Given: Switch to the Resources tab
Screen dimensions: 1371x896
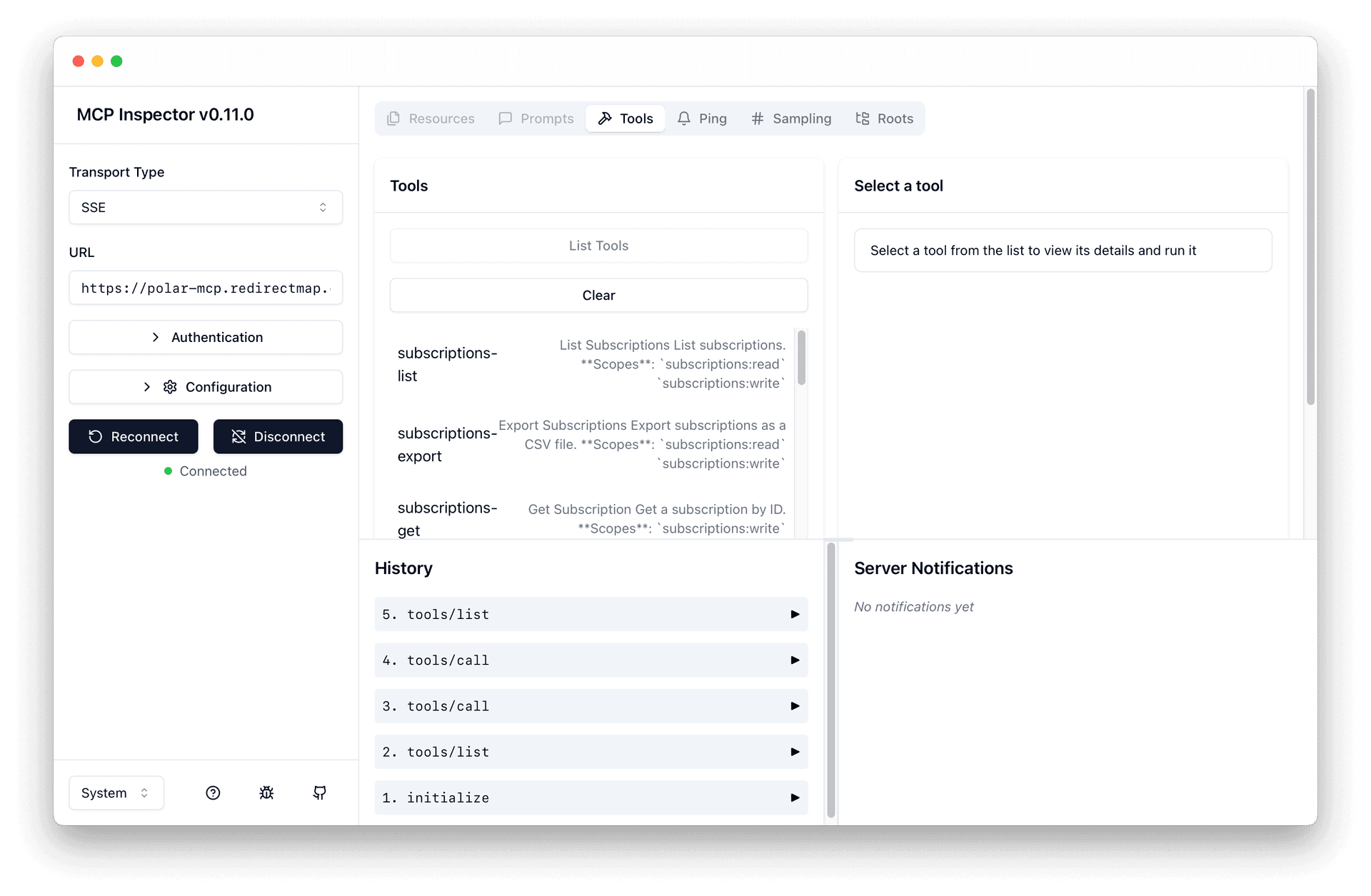Looking at the screenshot, I should click(431, 119).
